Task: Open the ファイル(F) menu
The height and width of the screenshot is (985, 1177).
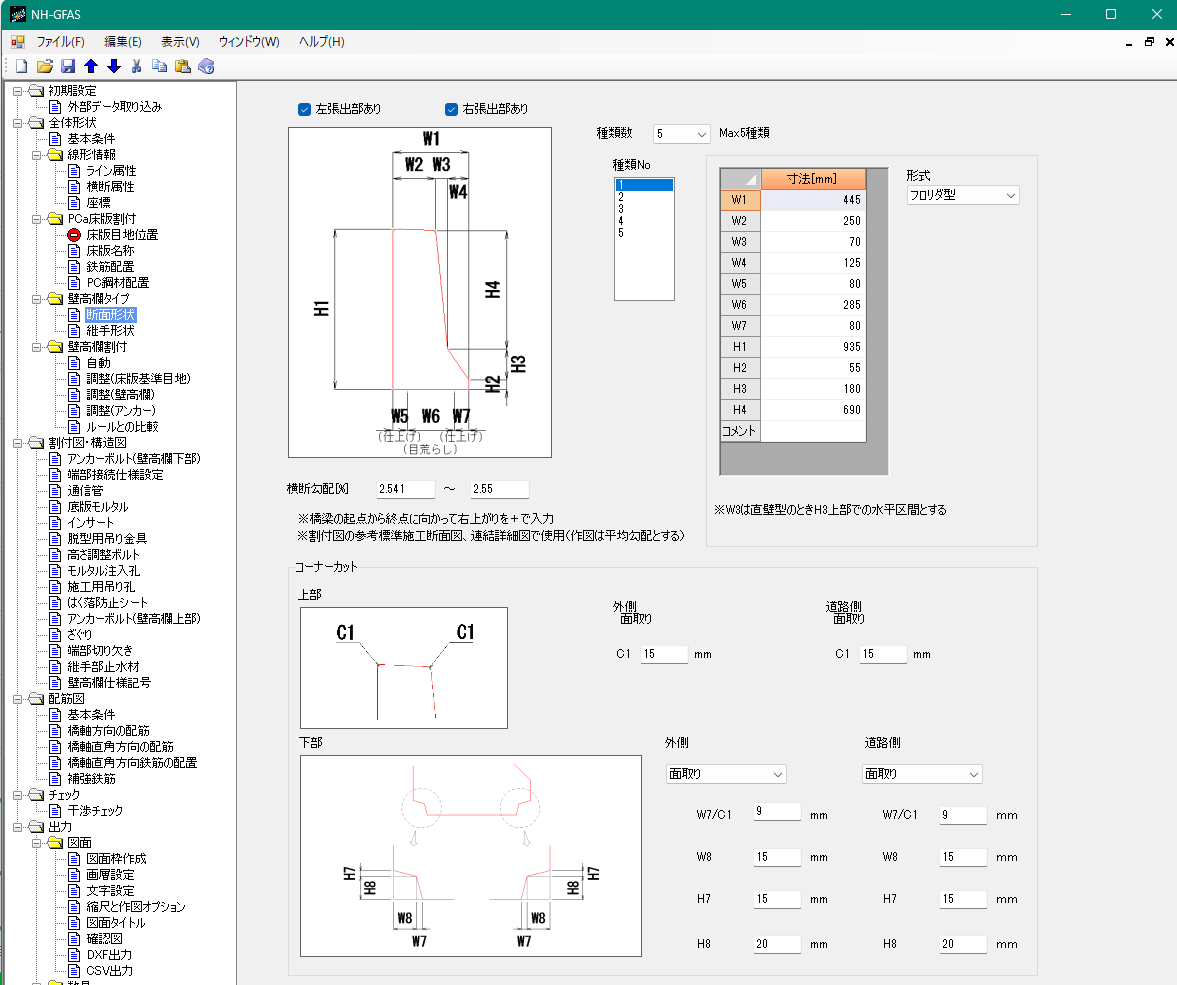Action: tap(60, 42)
